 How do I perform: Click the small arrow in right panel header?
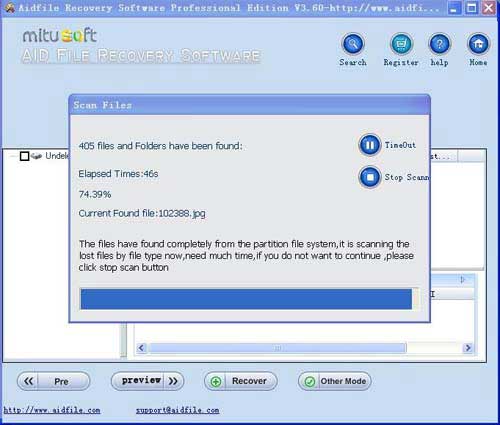tap(463, 280)
